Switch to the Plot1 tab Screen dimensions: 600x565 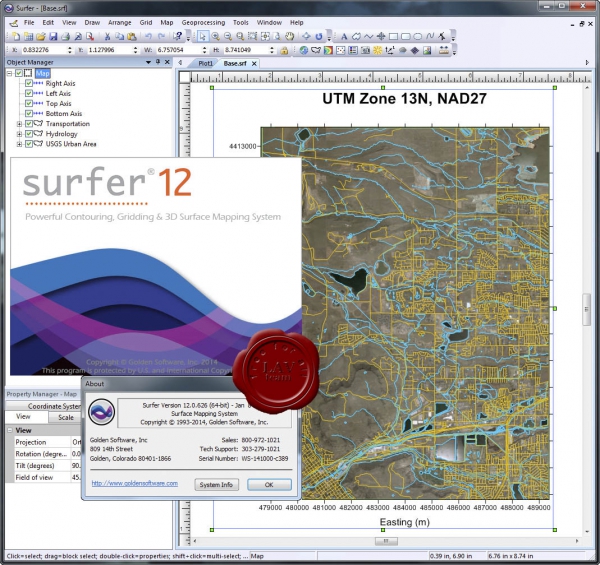pos(205,64)
